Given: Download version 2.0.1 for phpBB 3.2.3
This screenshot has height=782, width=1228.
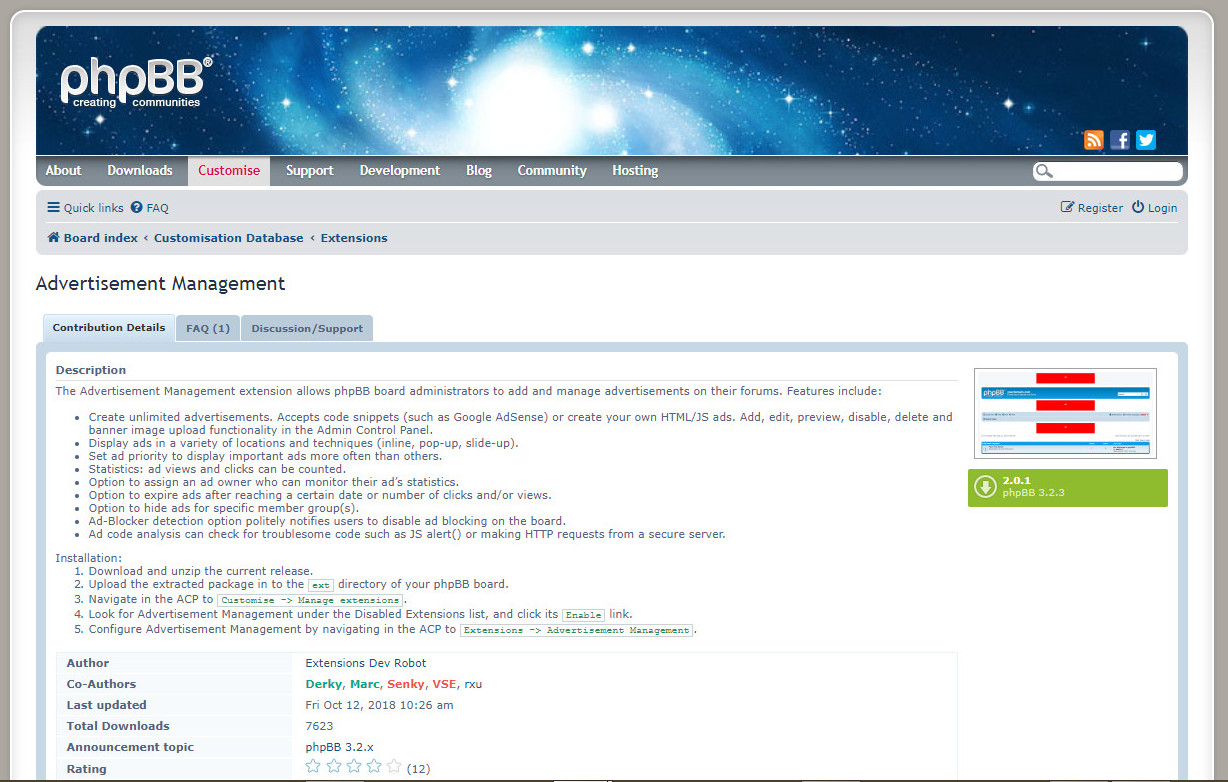Looking at the screenshot, I should pos(1067,488).
